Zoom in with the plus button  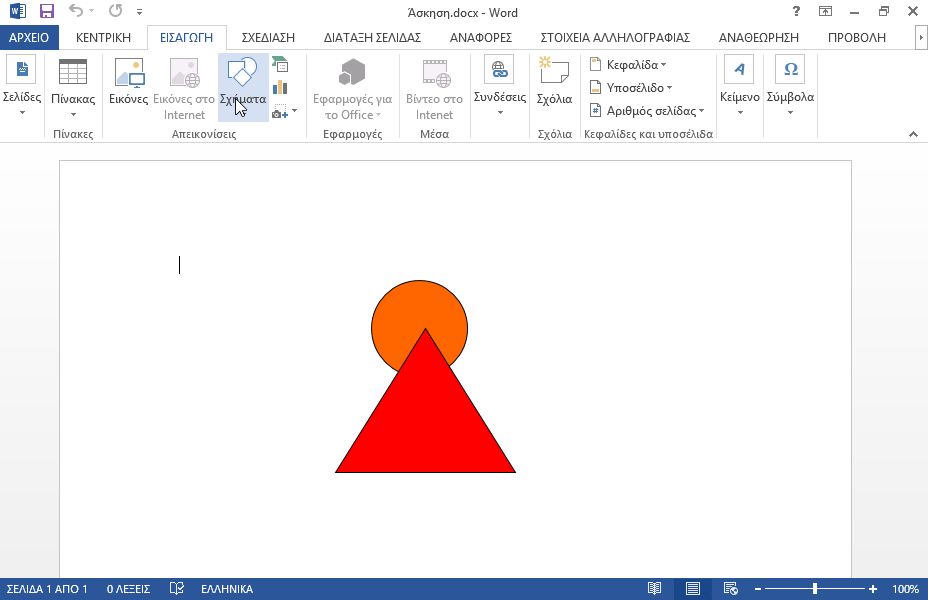[873, 589]
